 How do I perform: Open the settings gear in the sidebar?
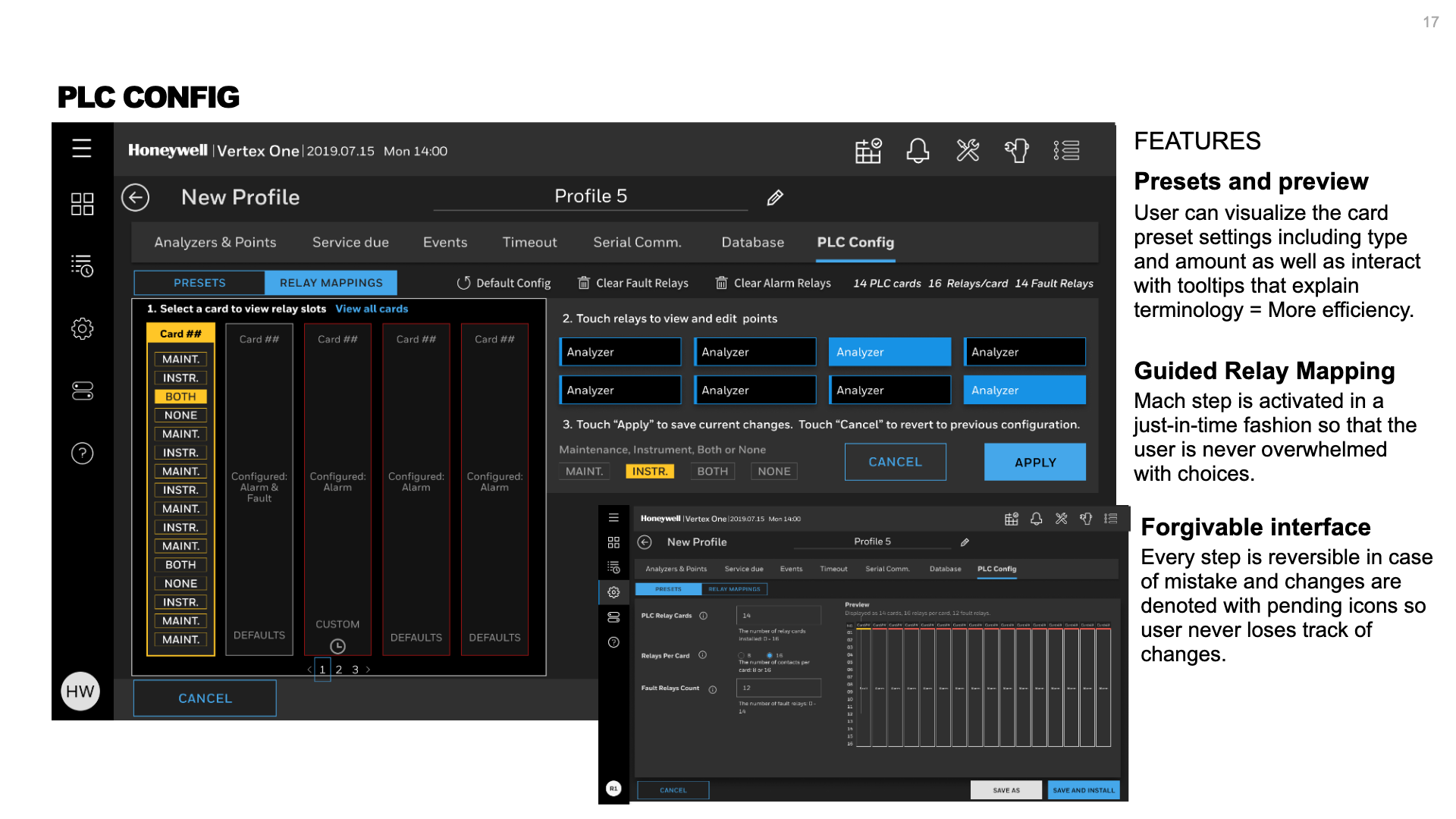pyautogui.click(x=82, y=328)
